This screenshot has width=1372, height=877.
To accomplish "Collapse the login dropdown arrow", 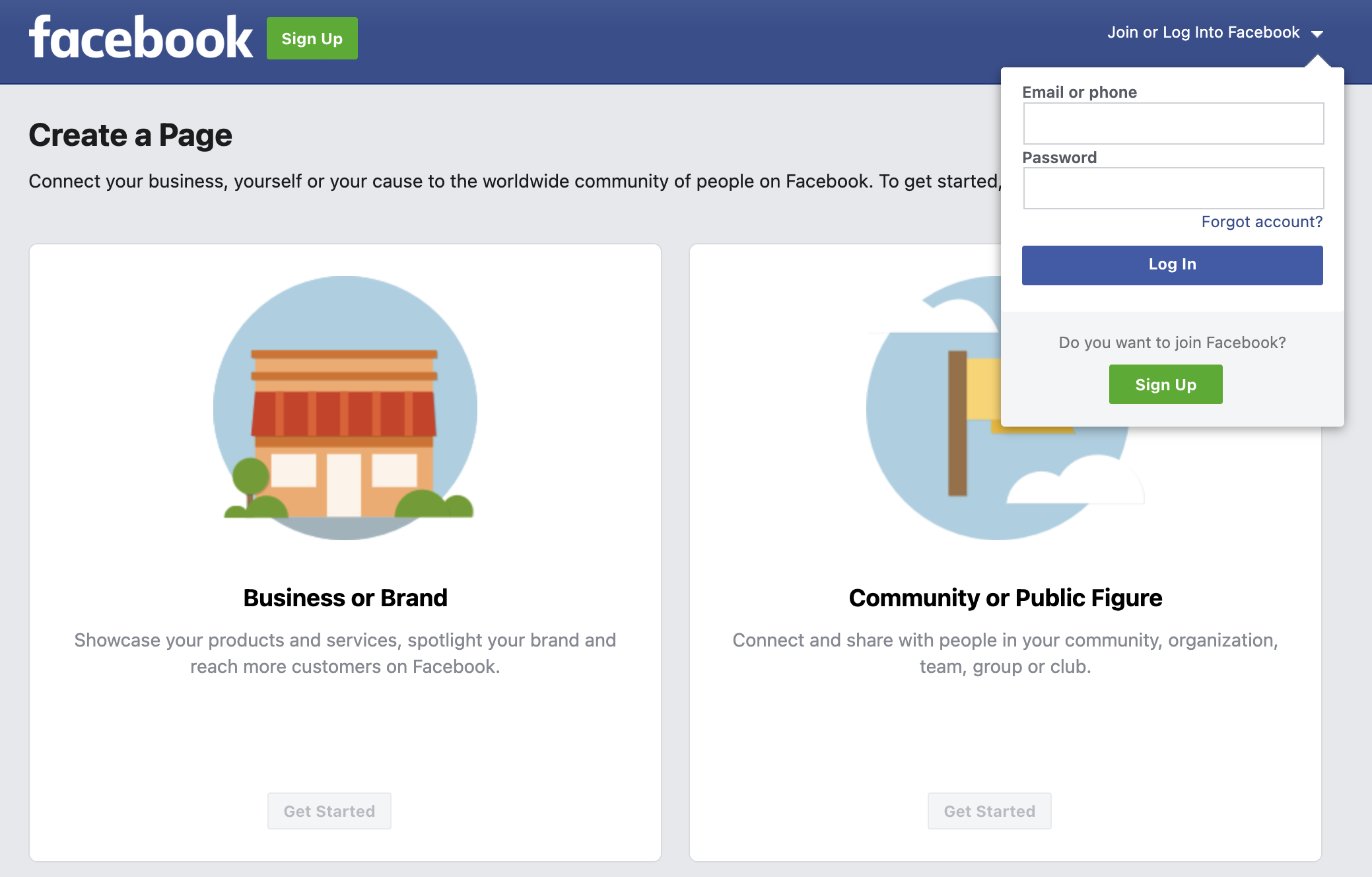I will point(1318,32).
